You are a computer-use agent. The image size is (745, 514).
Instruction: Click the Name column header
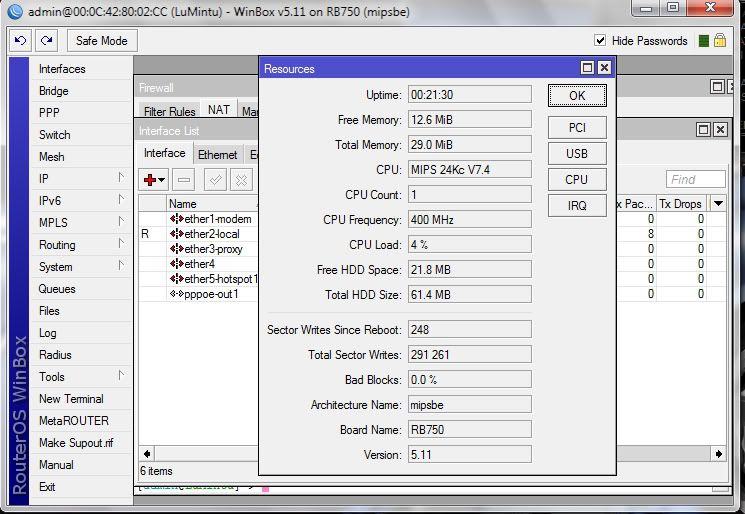pos(212,203)
